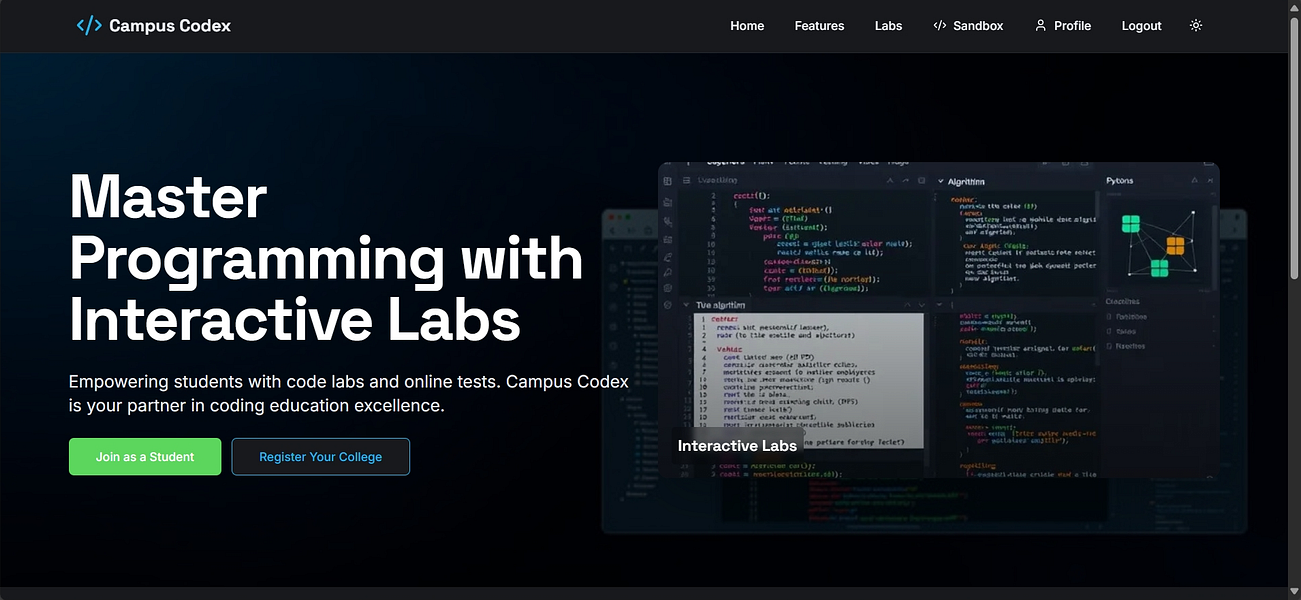Click a green node swatch in the Pytons graph
The width and height of the screenshot is (1301, 600).
(1130, 222)
